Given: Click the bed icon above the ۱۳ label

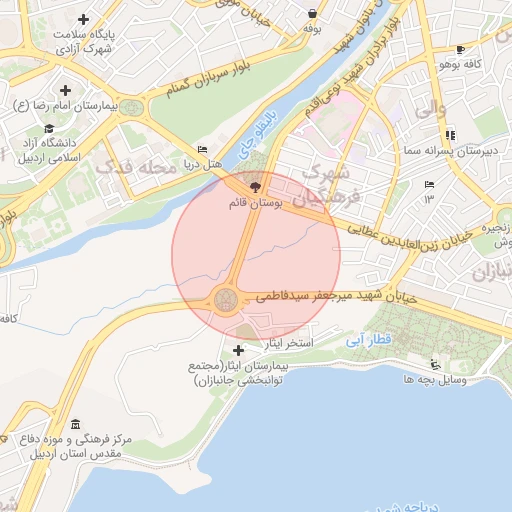Looking at the screenshot, I should click(x=429, y=184).
